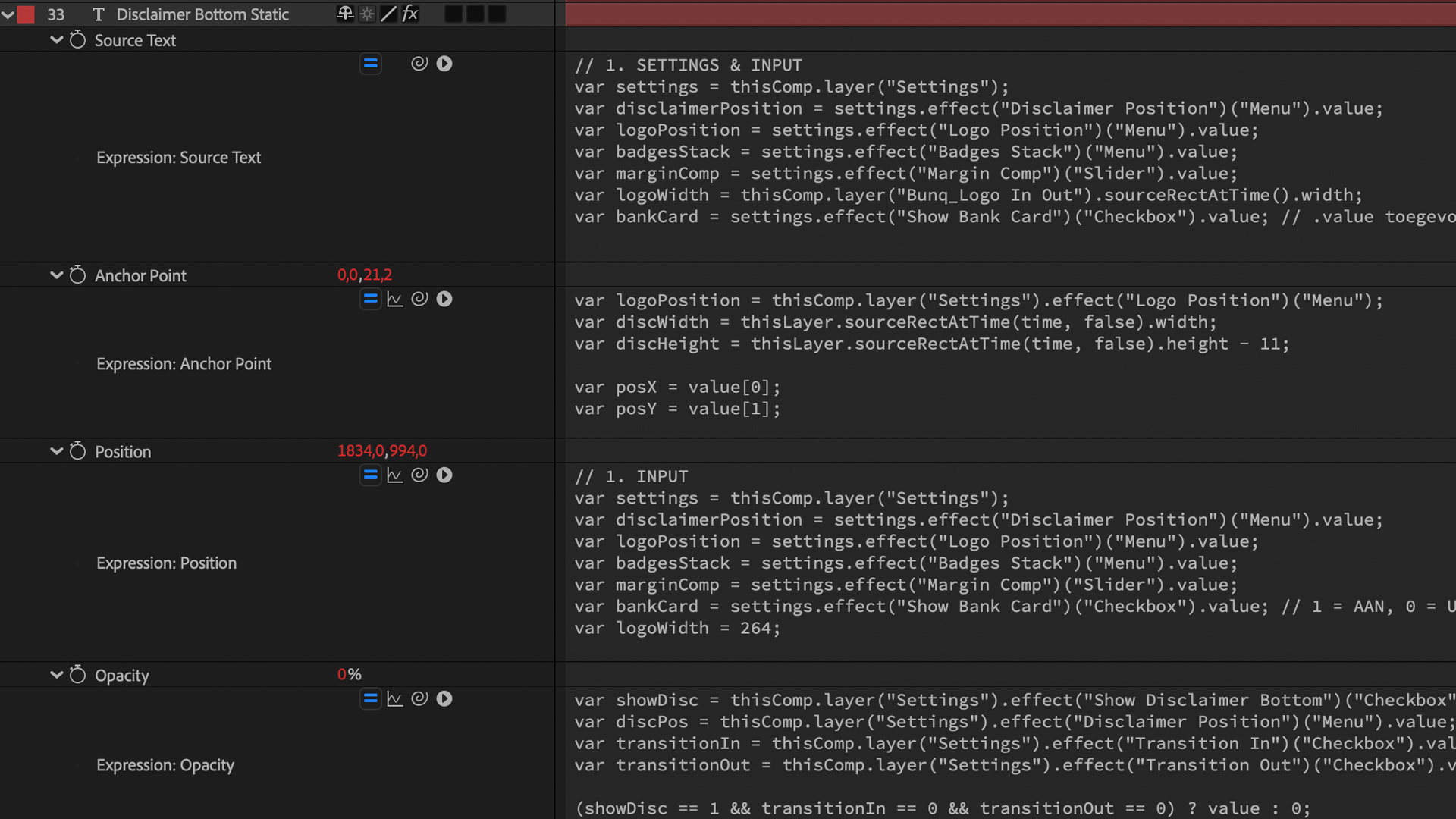Screen dimensions: 1456x819
Task: Open the Anchor Point expression language menu
Action: [x=444, y=299]
